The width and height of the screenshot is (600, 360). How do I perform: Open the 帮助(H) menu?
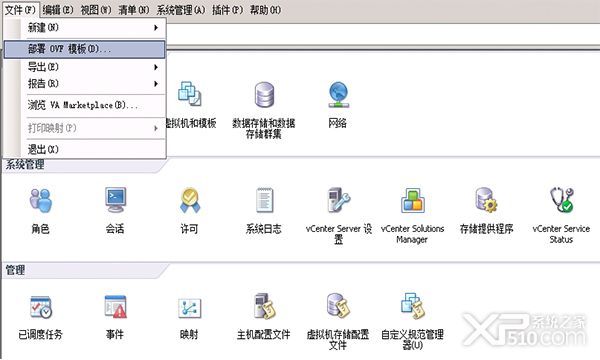[x=265, y=10]
